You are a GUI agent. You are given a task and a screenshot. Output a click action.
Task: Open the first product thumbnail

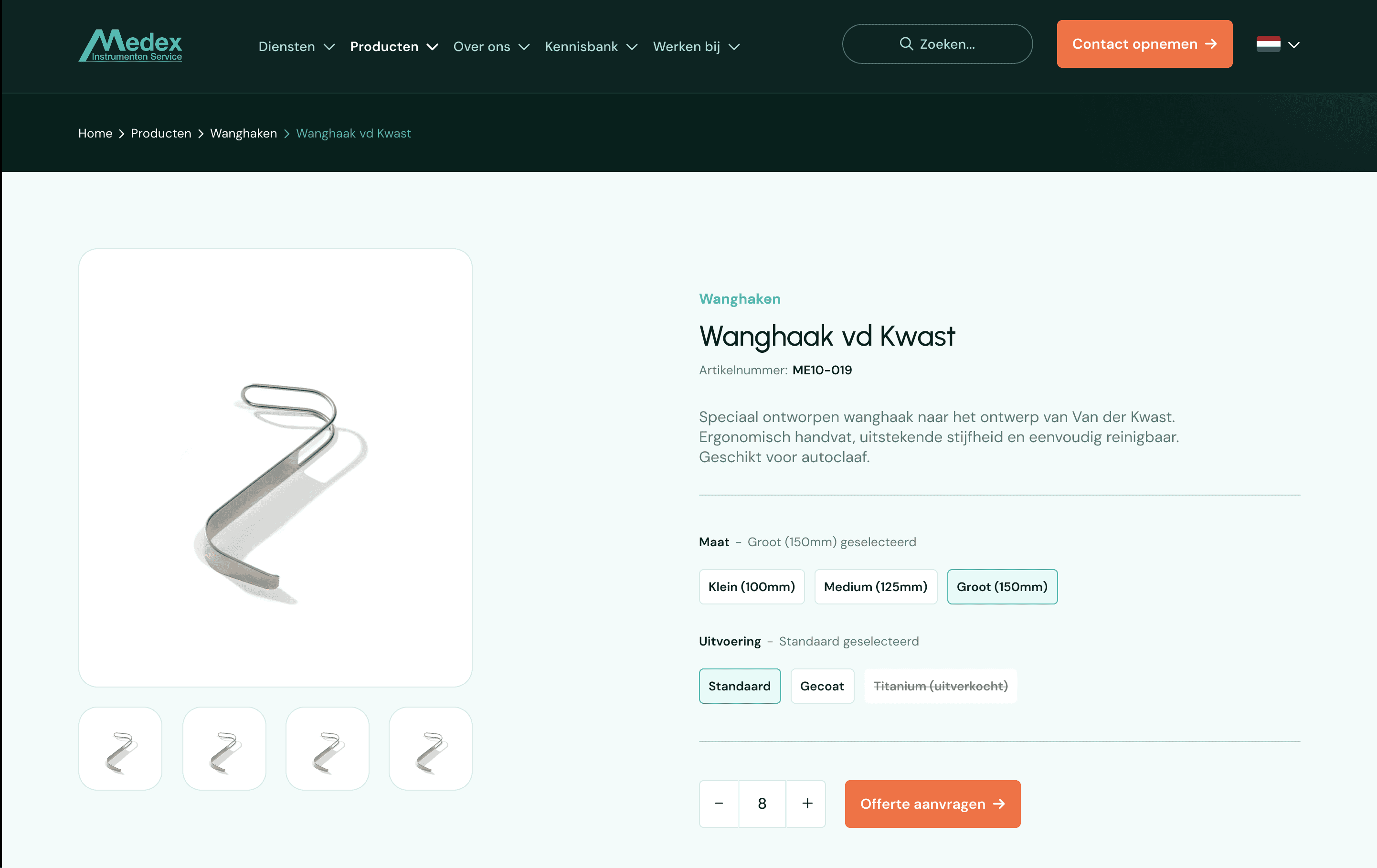point(120,749)
